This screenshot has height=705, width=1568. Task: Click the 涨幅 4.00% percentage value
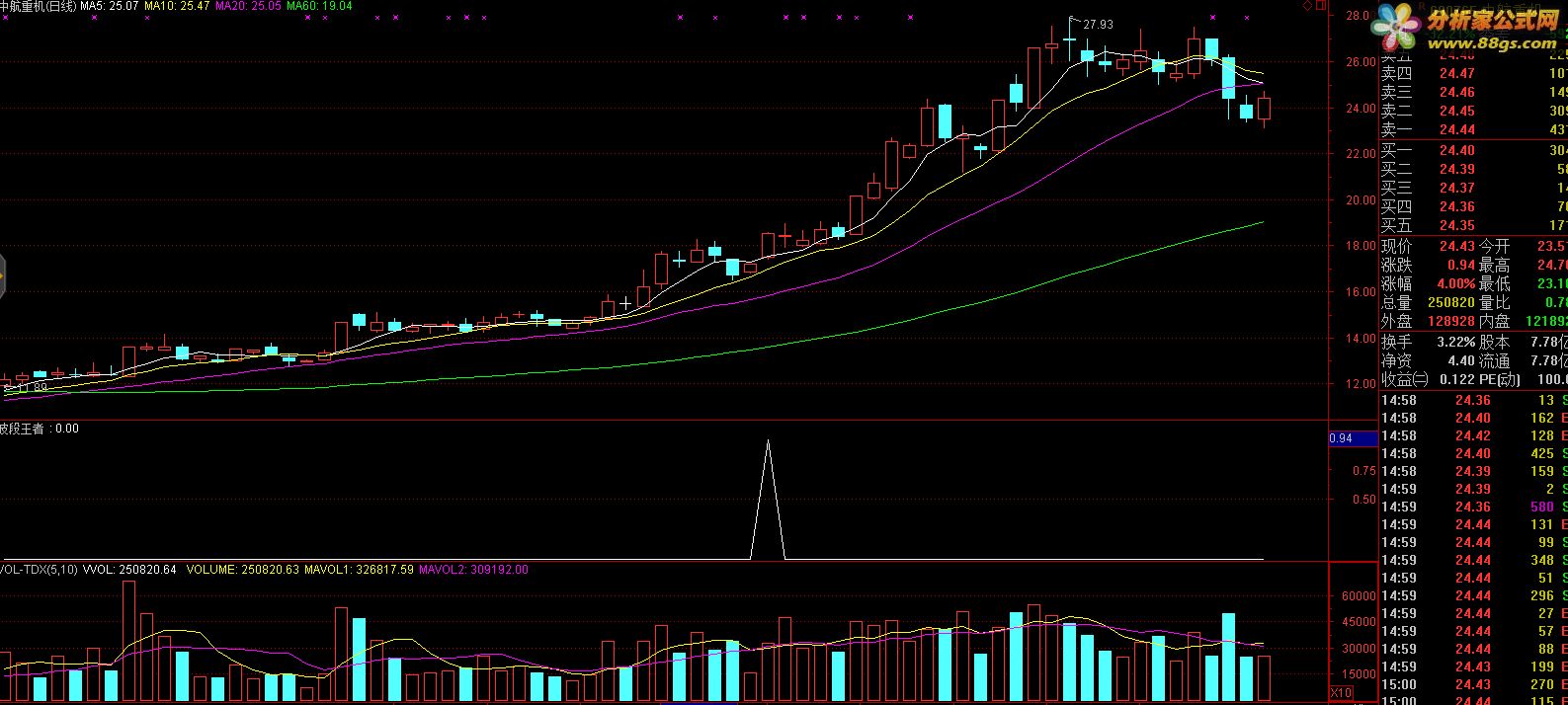click(x=1456, y=283)
